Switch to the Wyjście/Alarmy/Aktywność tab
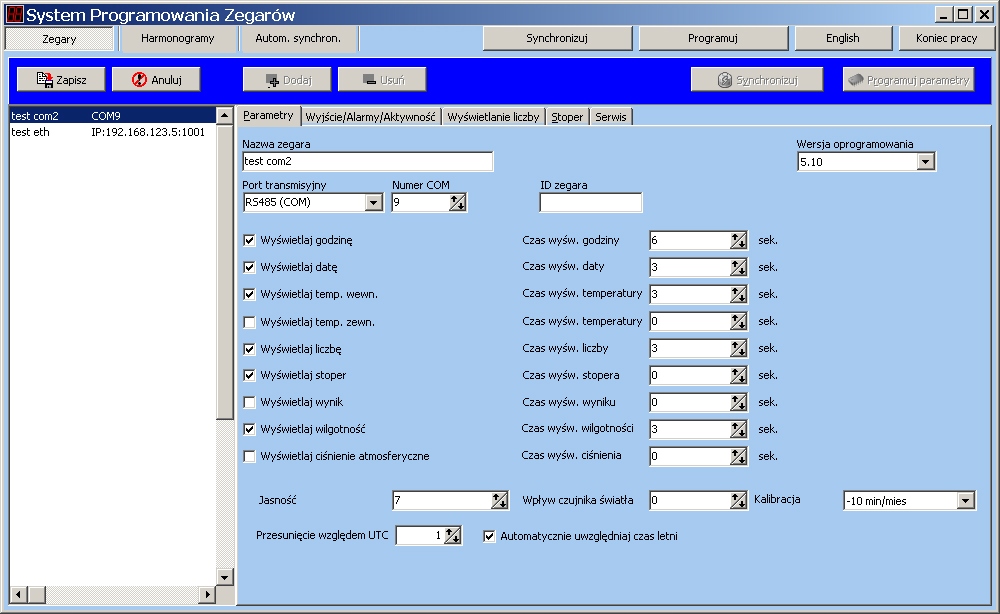 [371, 117]
